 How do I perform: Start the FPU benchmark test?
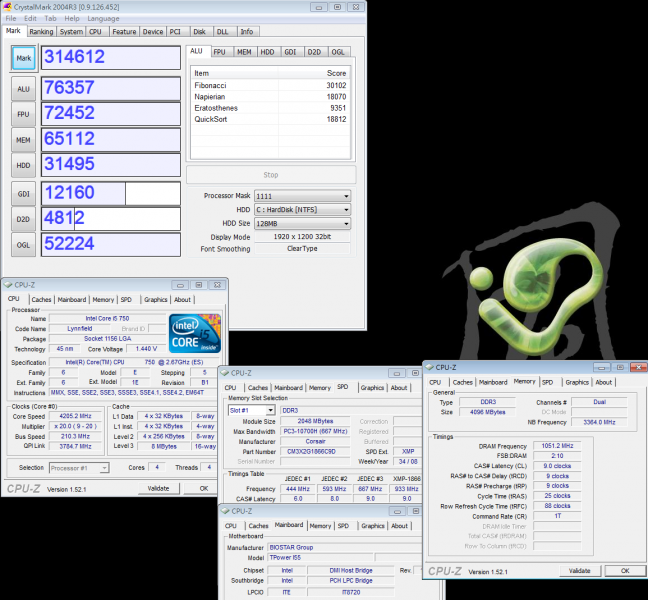(x=24, y=115)
